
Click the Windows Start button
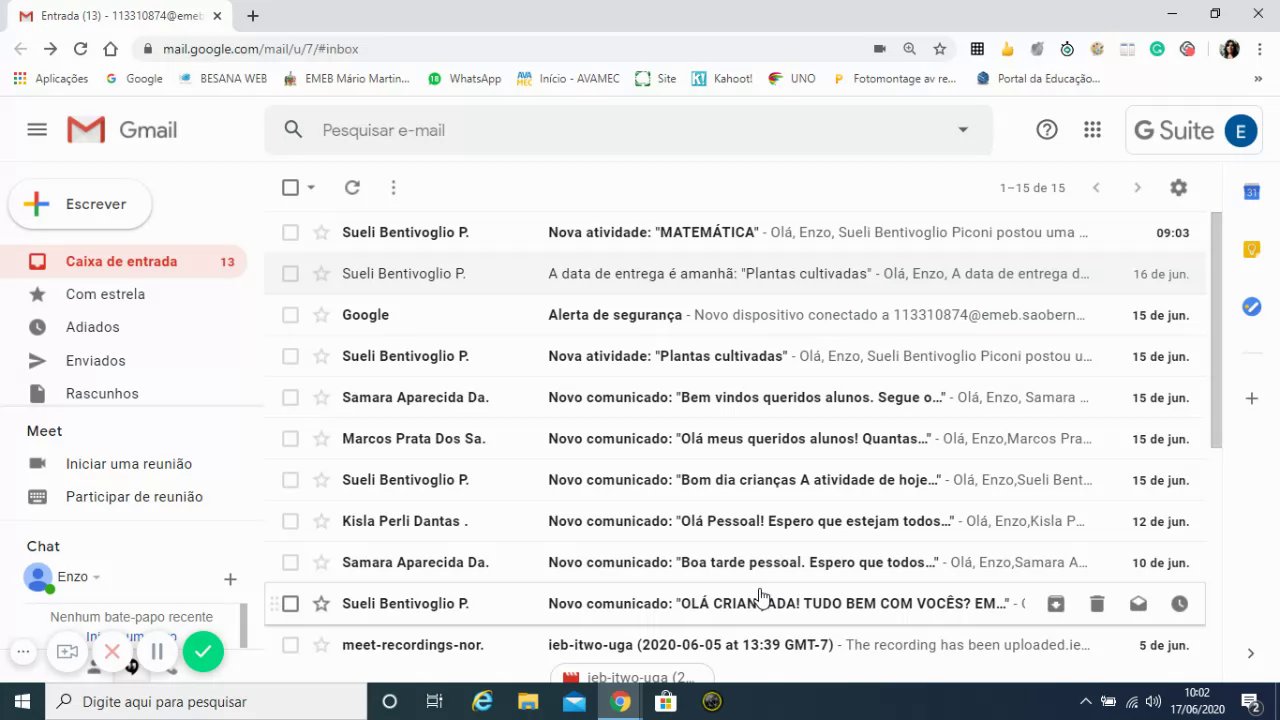[x=23, y=702]
